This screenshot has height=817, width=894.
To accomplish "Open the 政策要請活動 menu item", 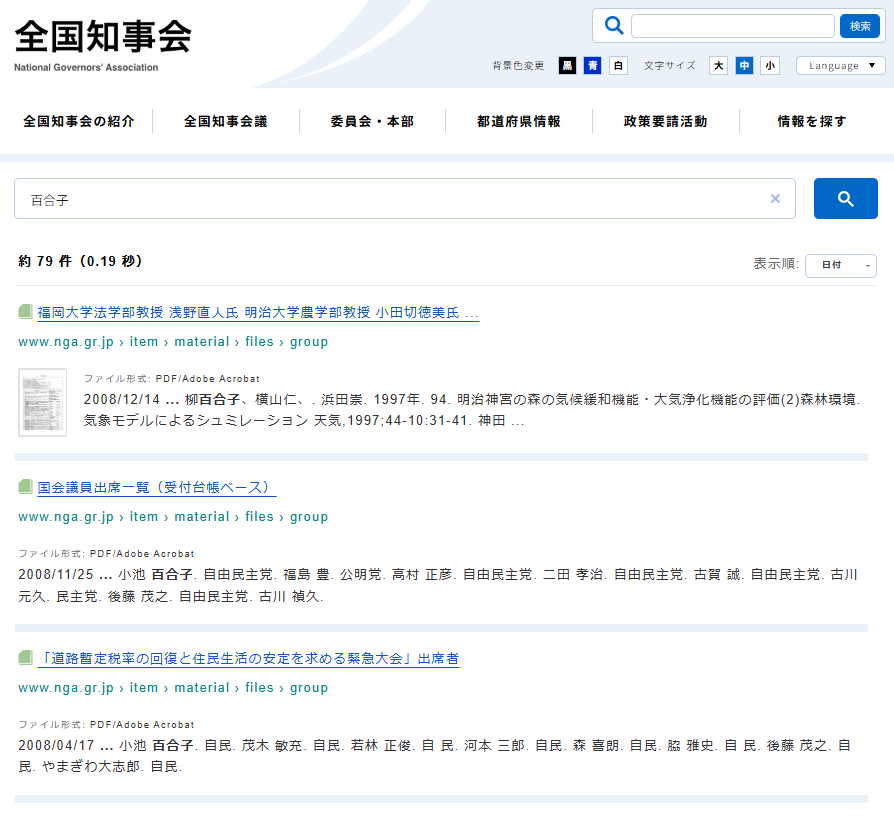I will (665, 121).
